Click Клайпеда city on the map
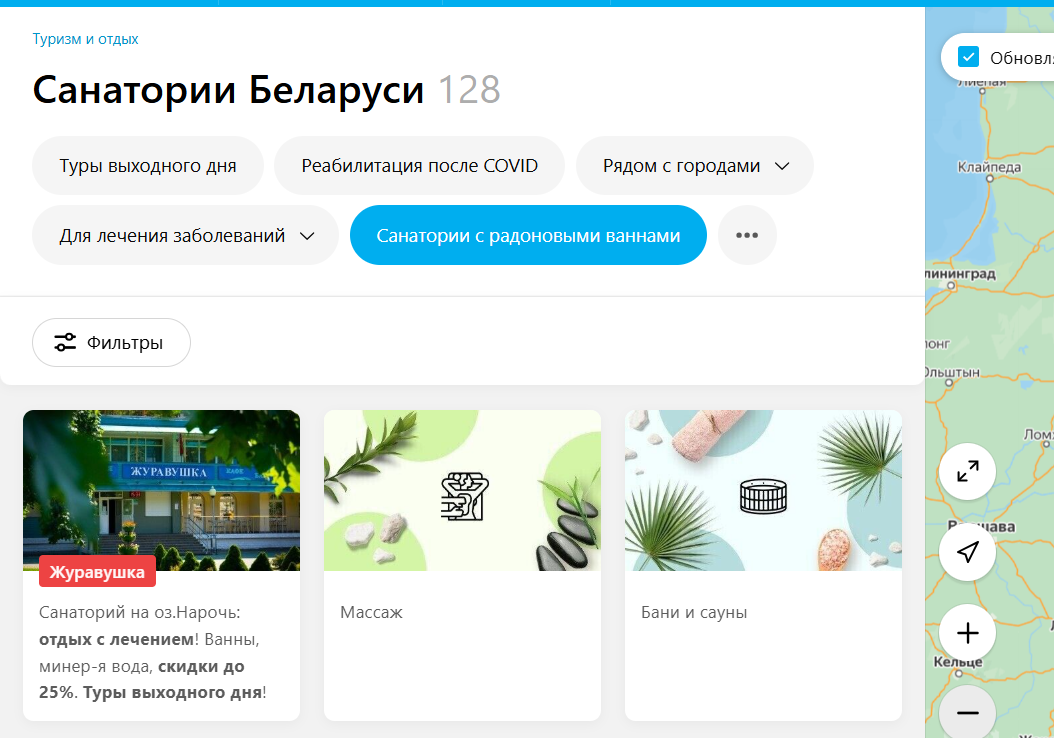 [989, 167]
